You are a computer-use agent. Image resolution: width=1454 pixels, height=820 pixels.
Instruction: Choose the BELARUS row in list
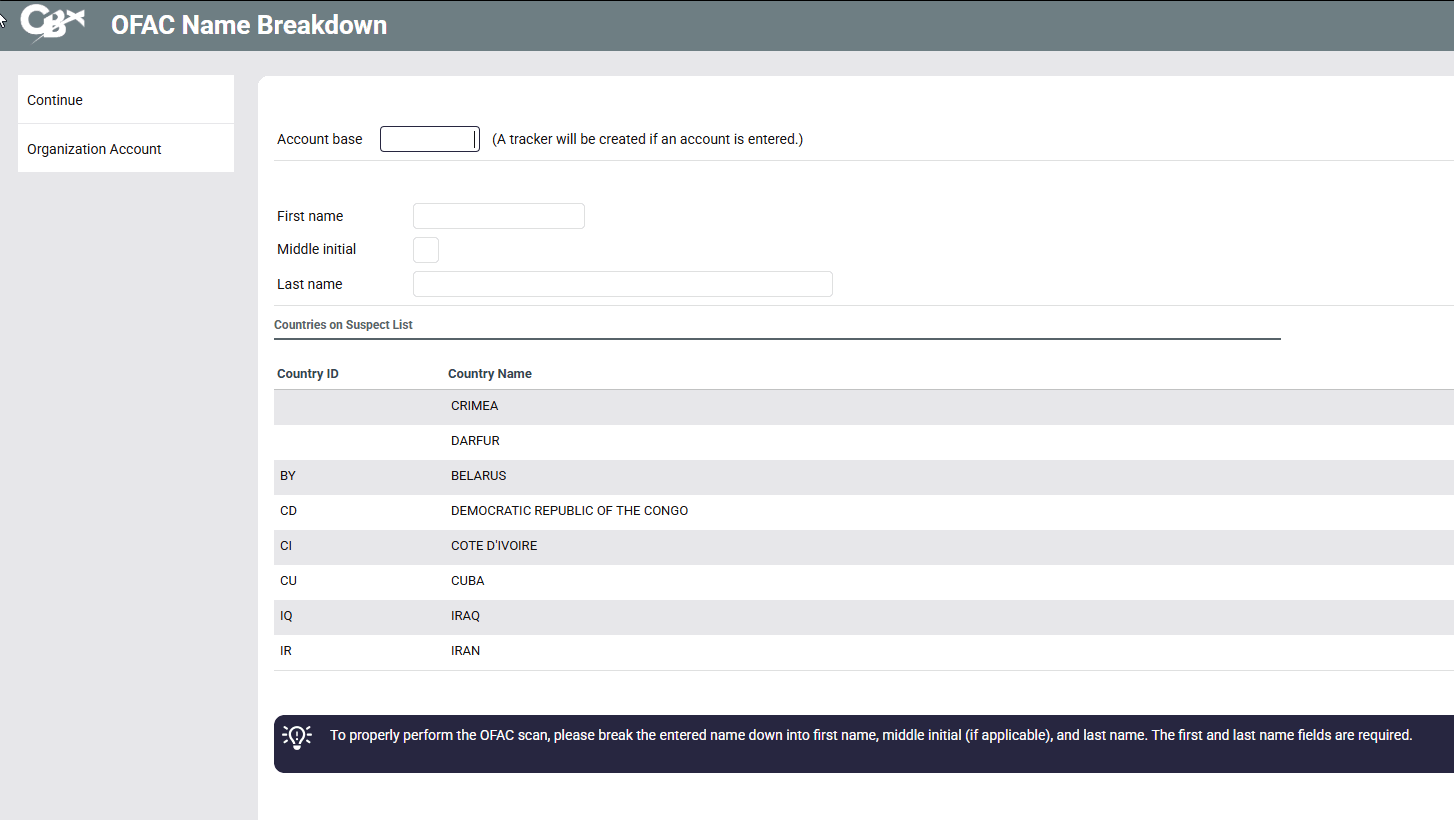click(x=478, y=476)
